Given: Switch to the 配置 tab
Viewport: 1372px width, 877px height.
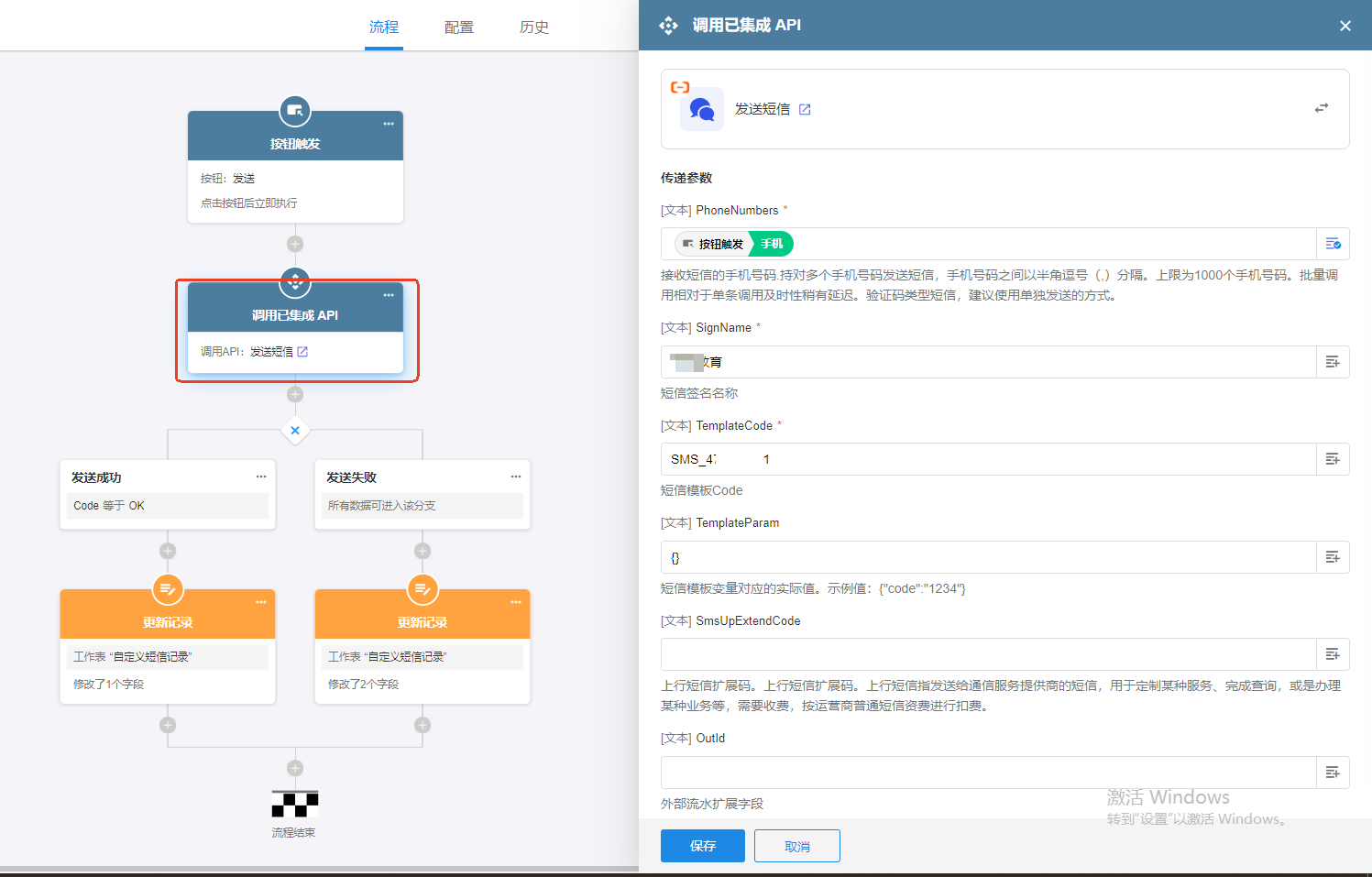Looking at the screenshot, I should (x=458, y=27).
